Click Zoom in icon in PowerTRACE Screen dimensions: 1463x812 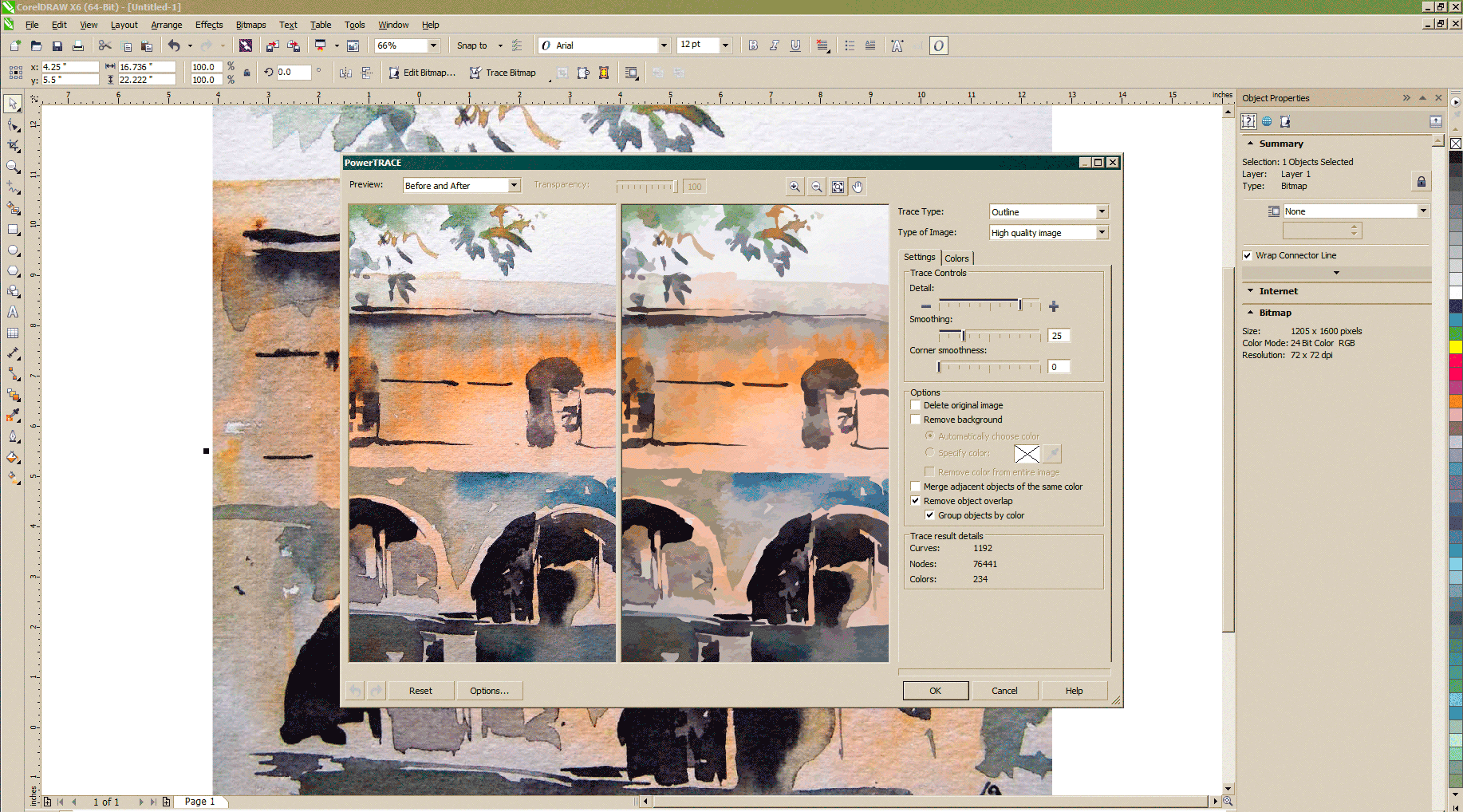coord(795,187)
